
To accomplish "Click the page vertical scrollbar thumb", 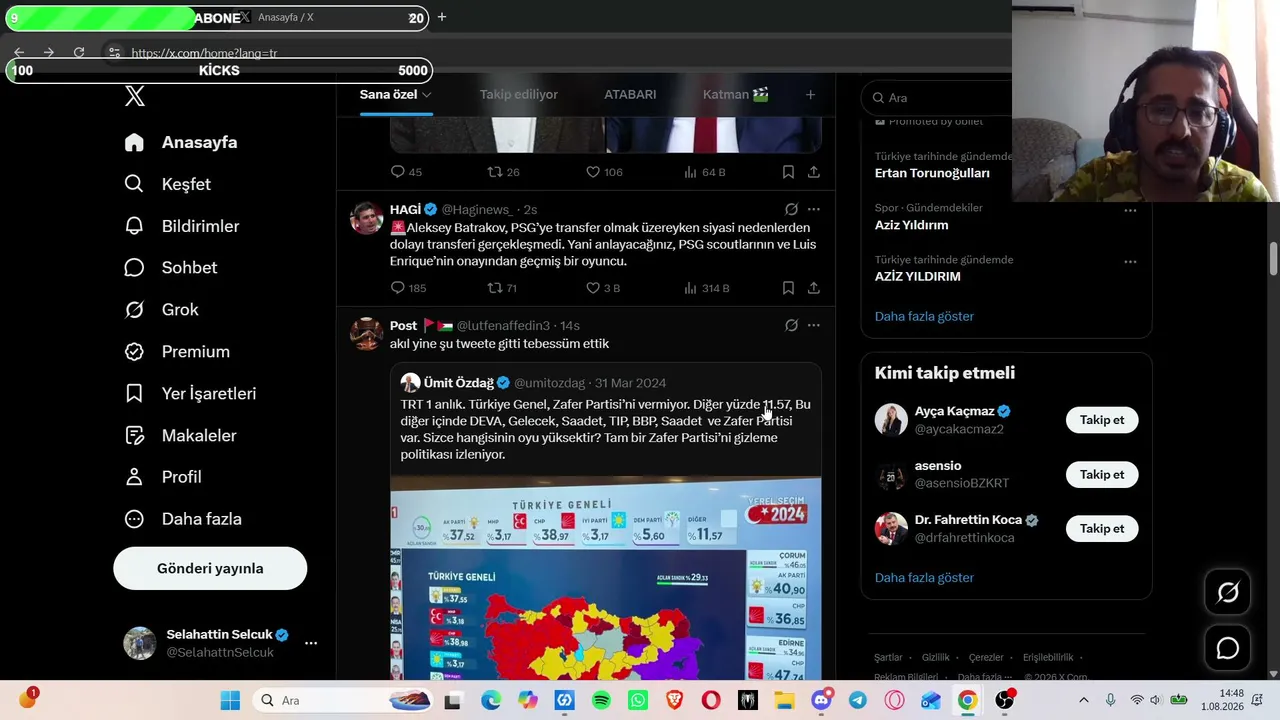I will pyautogui.click(x=1273, y=258).
